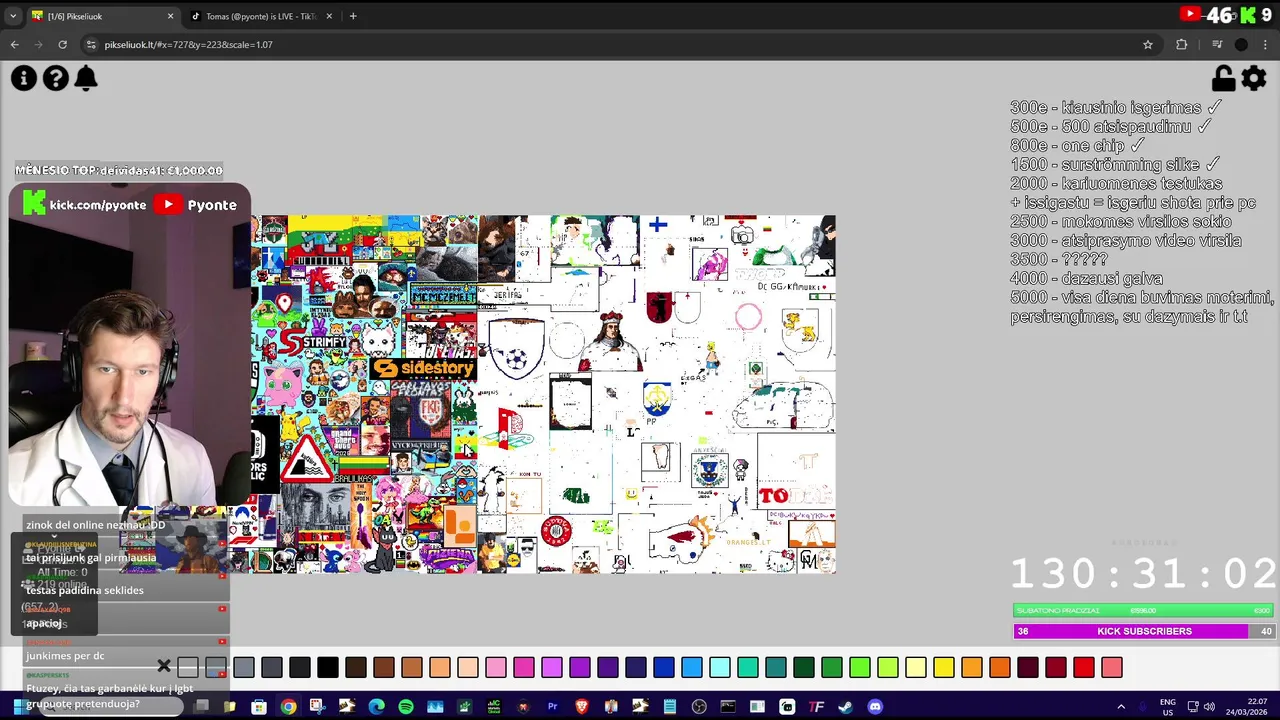This screenshot has height=720, width=1280.
Task: Switch to the [1/6] Pikseliuok tab
Action: click(100, 16)
